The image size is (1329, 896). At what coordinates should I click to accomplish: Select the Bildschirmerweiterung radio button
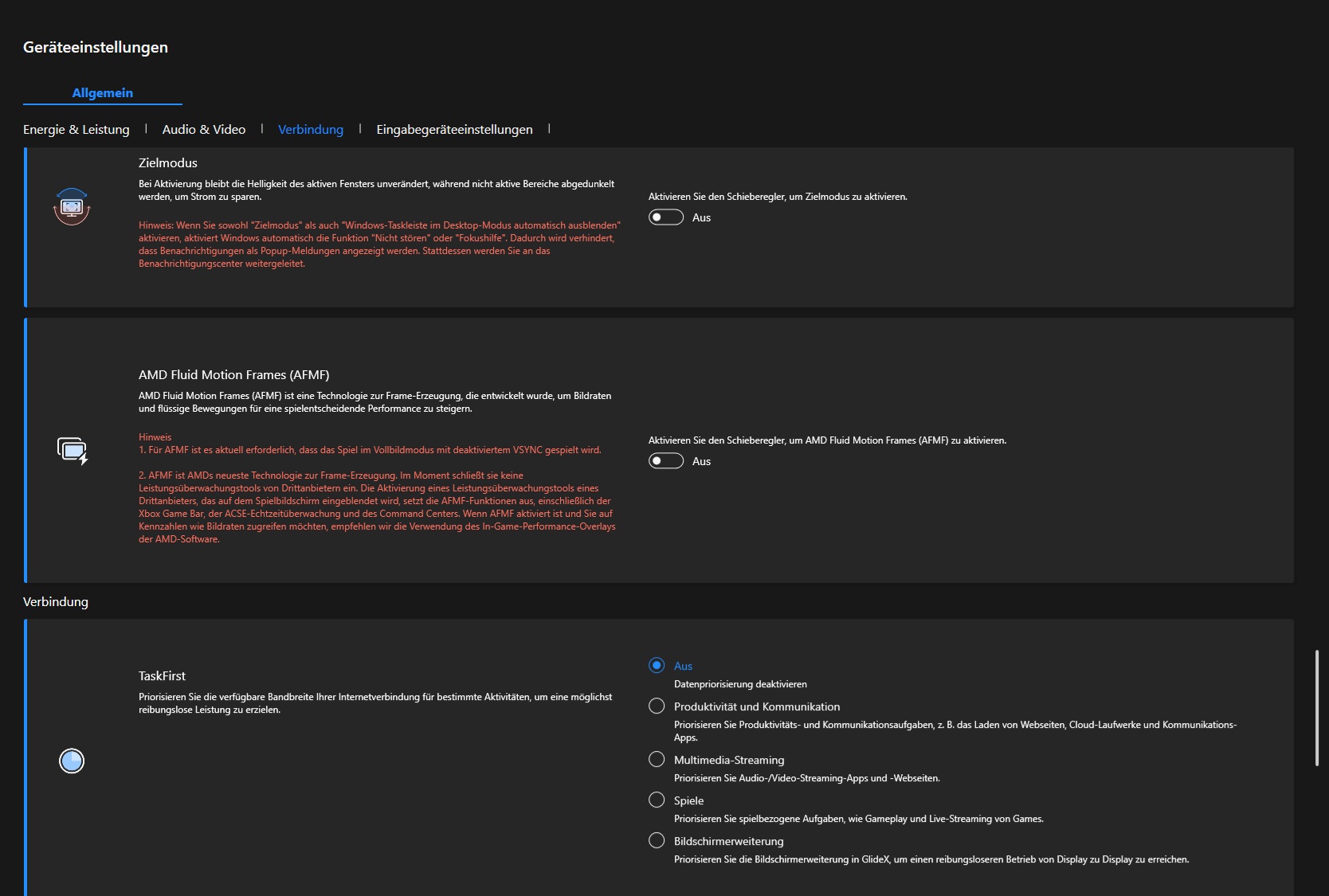point(657,840)
